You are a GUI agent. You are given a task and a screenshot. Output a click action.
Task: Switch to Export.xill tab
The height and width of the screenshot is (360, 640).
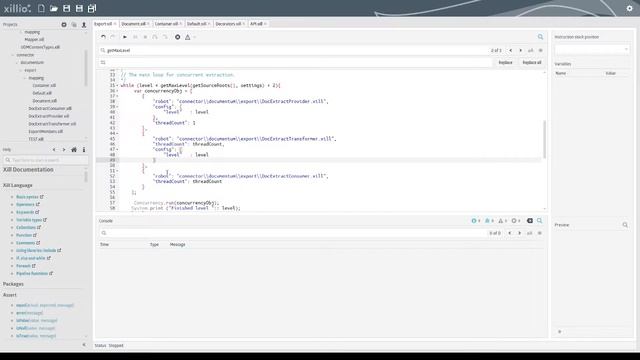point(103,24)
